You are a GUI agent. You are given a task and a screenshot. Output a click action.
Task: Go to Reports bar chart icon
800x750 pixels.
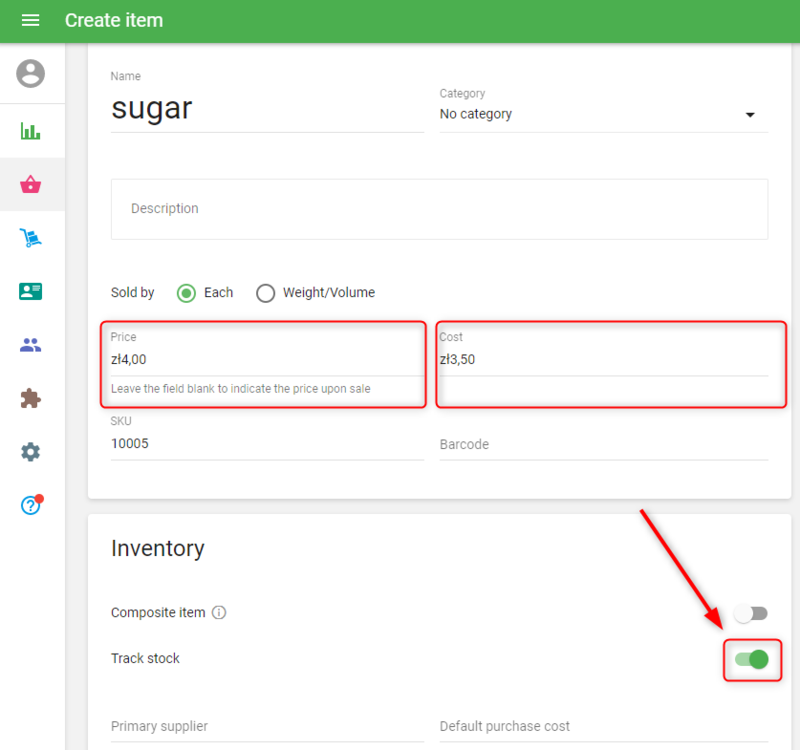31,131
